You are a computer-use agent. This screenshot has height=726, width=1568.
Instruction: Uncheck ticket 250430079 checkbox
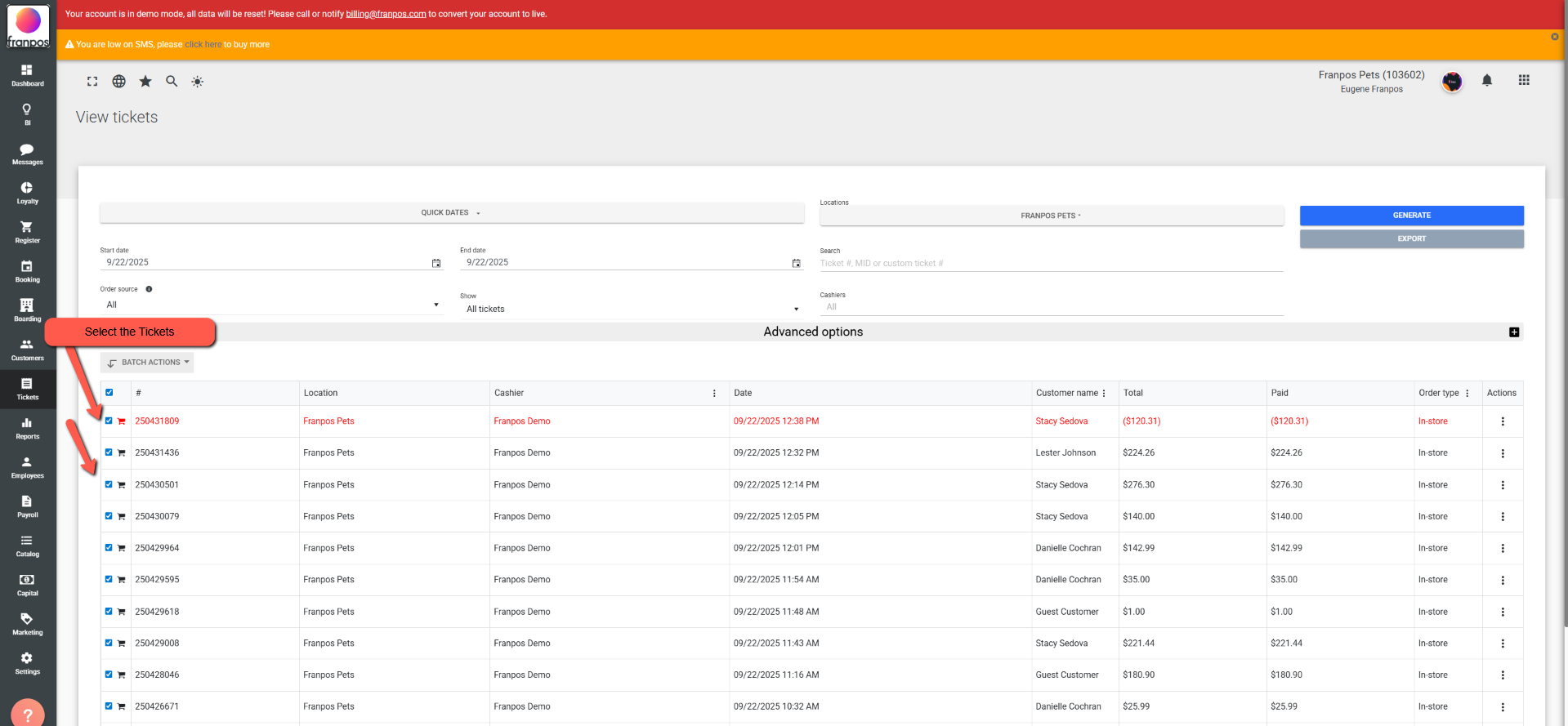tap(109, 516)
